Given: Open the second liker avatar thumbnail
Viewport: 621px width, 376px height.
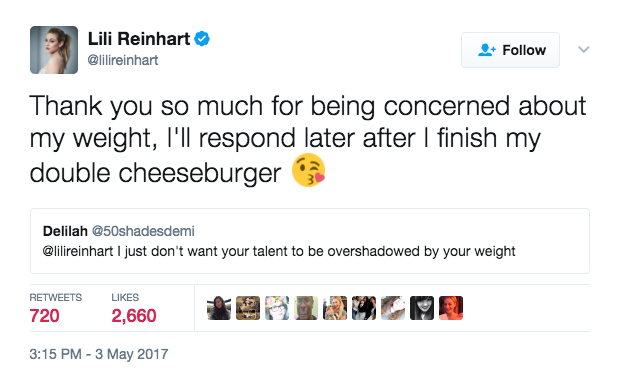Looking at the screenshot, I should click(248, 308).
